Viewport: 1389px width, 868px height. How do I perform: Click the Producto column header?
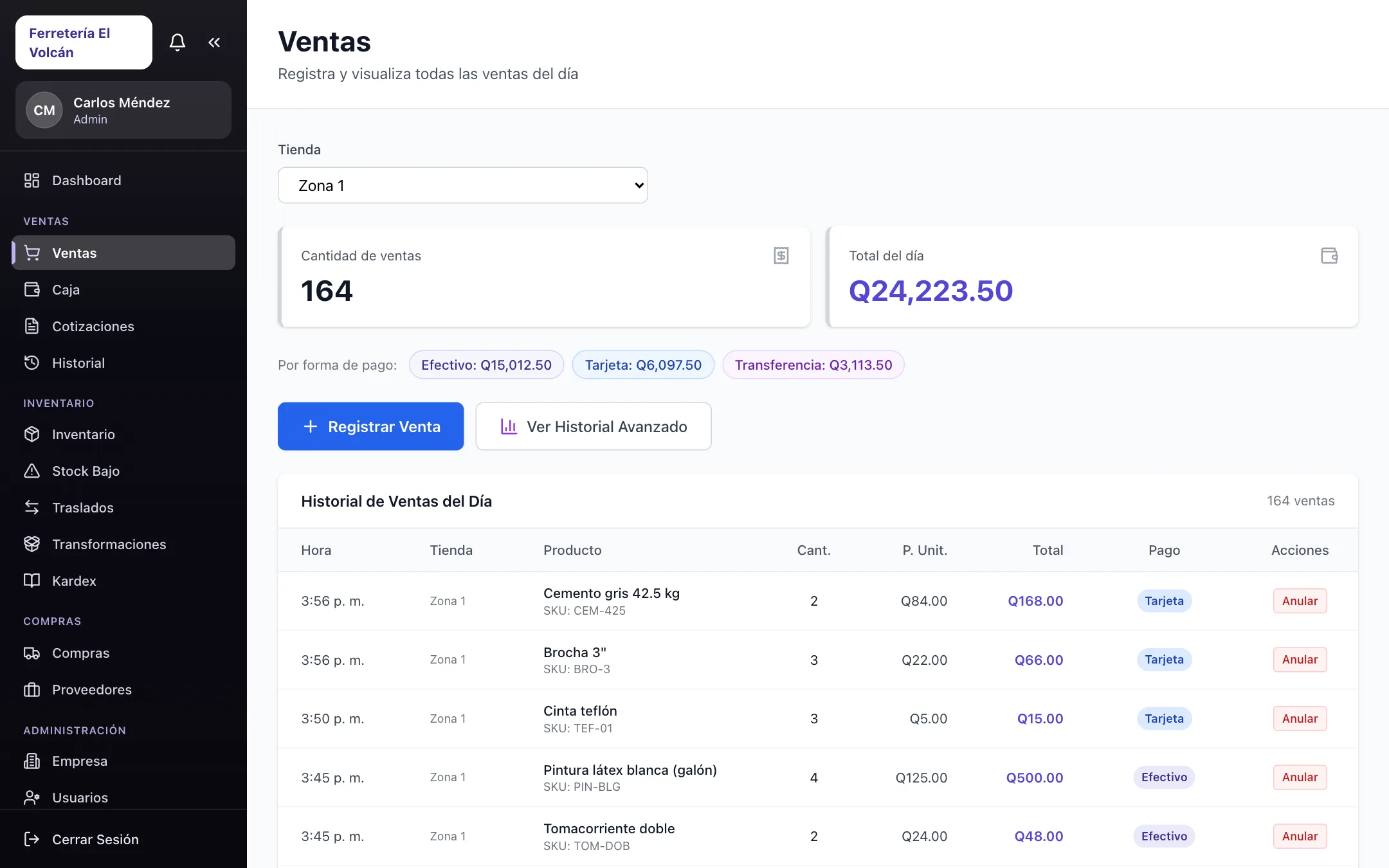pyautogui.click(x=572, y=550)
